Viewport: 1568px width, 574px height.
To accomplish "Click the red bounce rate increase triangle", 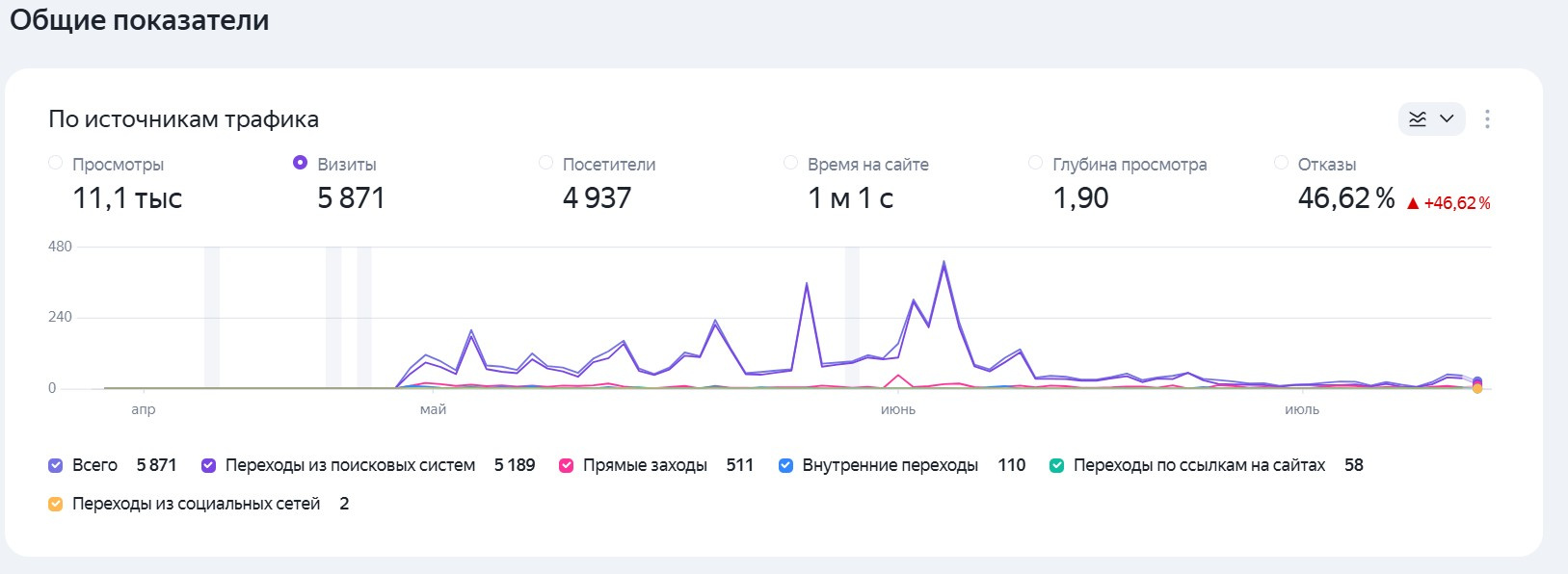I will [1413, 203].
